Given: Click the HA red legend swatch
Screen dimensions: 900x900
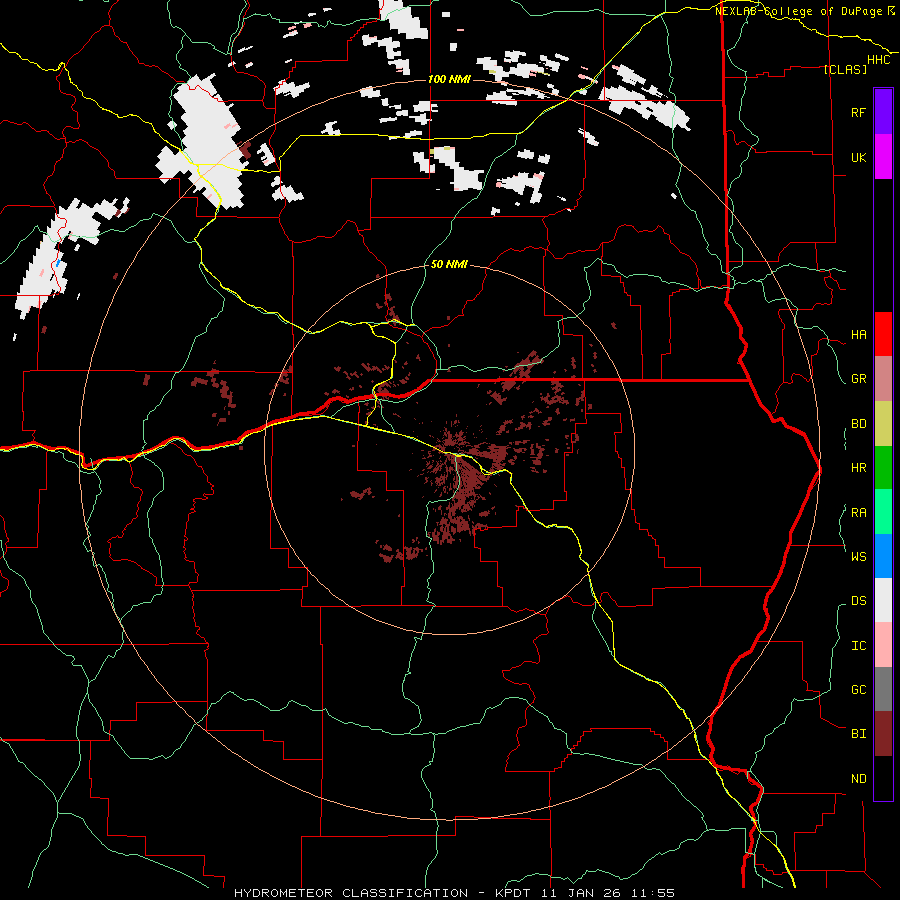Looking at the screenshot, I should (x=883, y=334).
